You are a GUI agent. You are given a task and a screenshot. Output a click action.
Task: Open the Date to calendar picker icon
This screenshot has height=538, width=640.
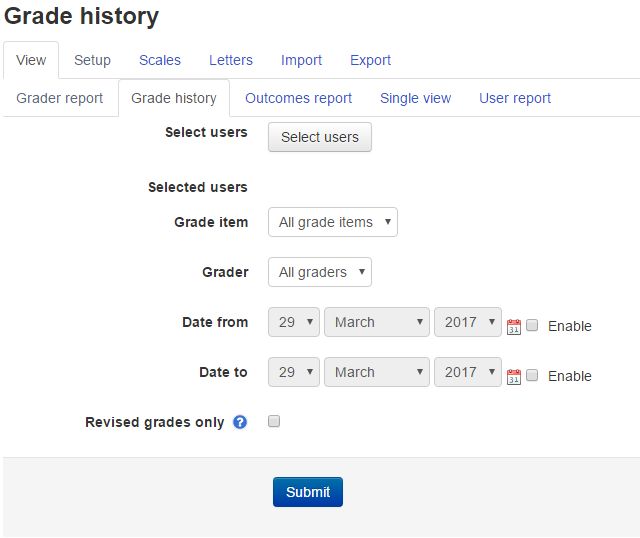point(513,376)
